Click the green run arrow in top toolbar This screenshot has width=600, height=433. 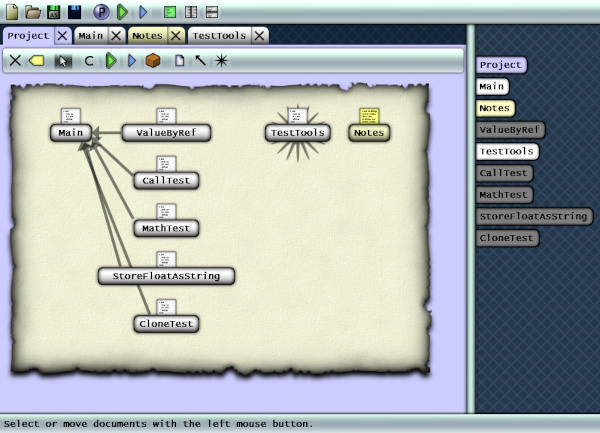click(122, 12)
